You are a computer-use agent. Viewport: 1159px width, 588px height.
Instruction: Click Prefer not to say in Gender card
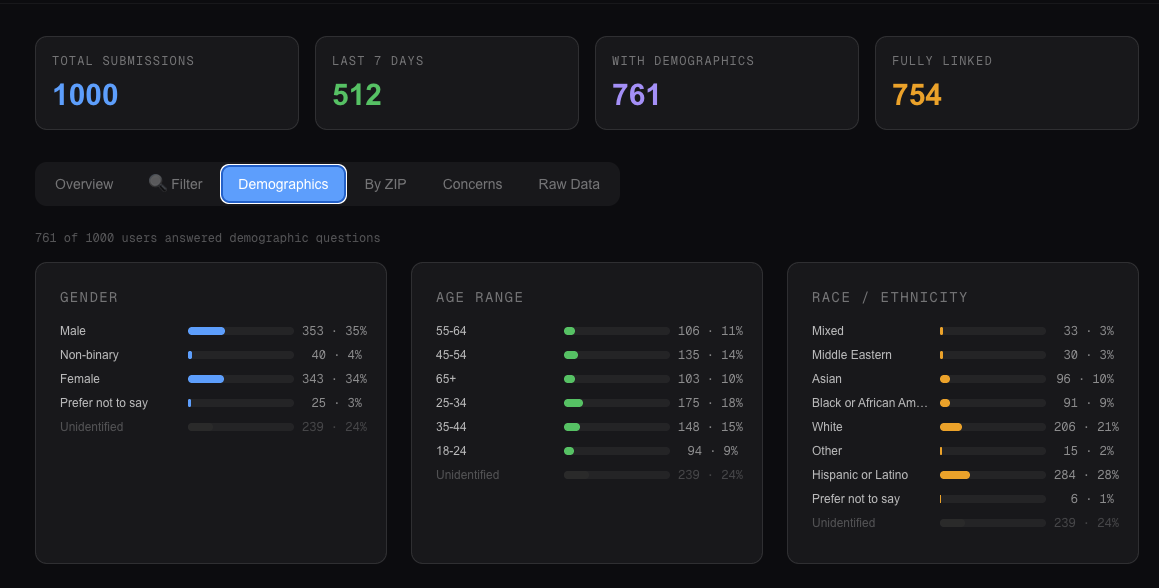pos(104,403)
